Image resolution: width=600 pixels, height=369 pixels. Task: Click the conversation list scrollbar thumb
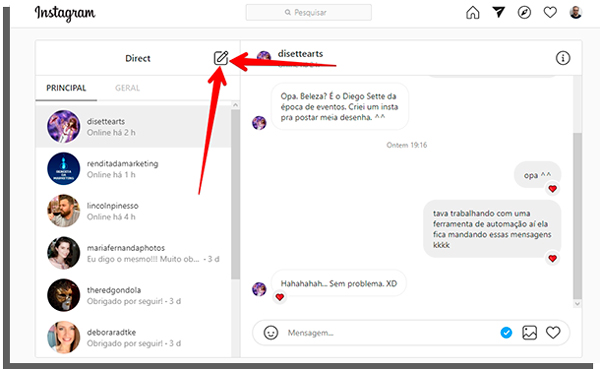(235, 194)
